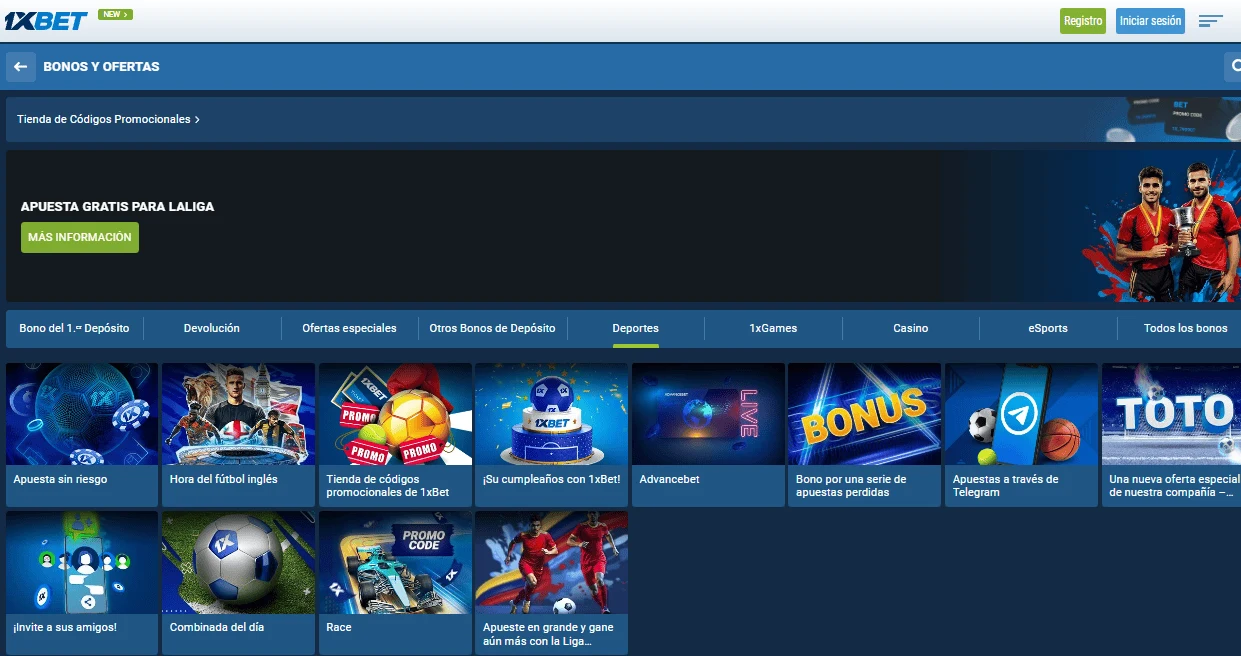Open the hamburger menu icon
This screenshot has width=1241, height=656.
[1210, 21]
